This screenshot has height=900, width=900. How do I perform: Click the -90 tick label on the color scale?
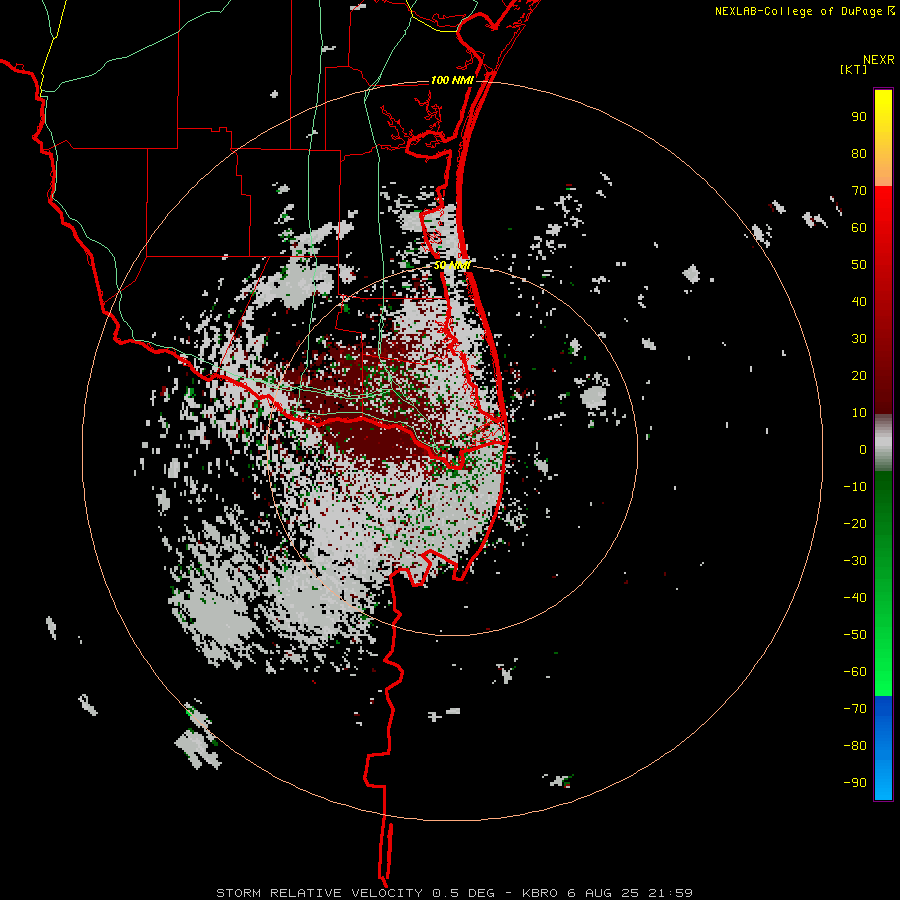(855, 782)
